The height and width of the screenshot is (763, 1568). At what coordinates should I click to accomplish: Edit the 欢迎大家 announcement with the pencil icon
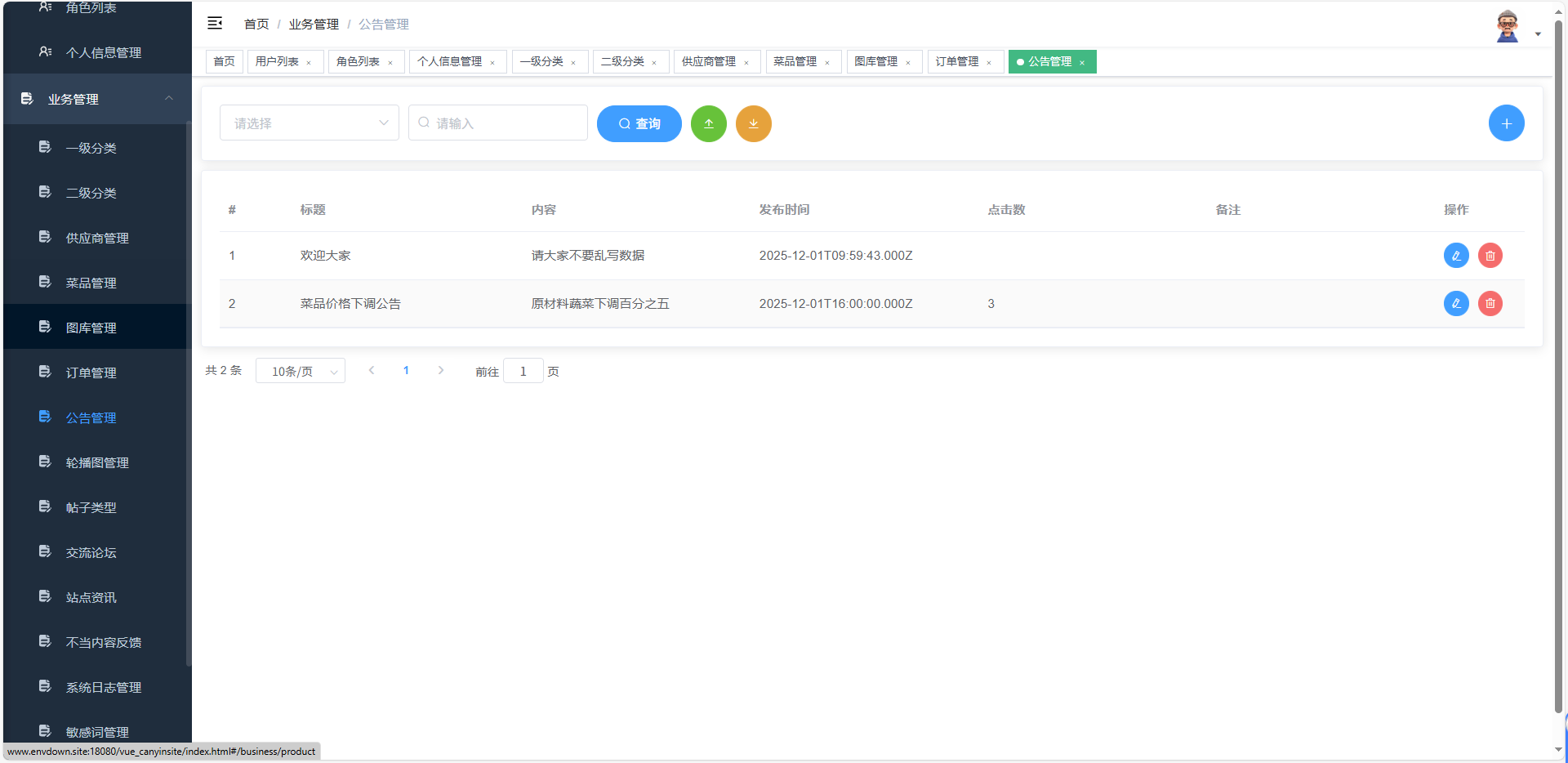(x=1456, y=255)
